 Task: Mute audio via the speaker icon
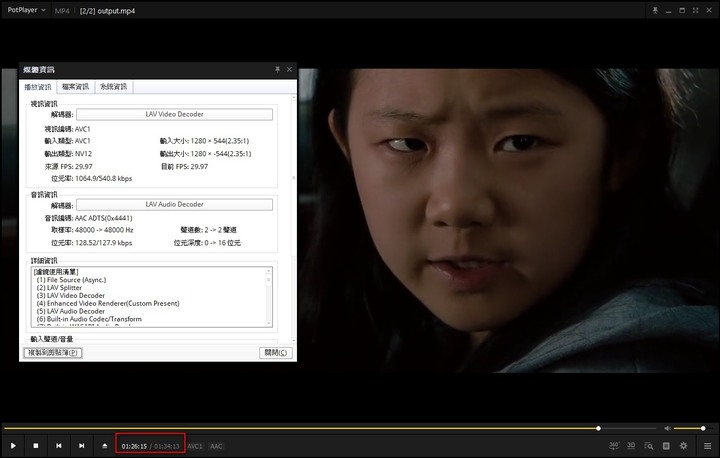click(x=667, y=428)
